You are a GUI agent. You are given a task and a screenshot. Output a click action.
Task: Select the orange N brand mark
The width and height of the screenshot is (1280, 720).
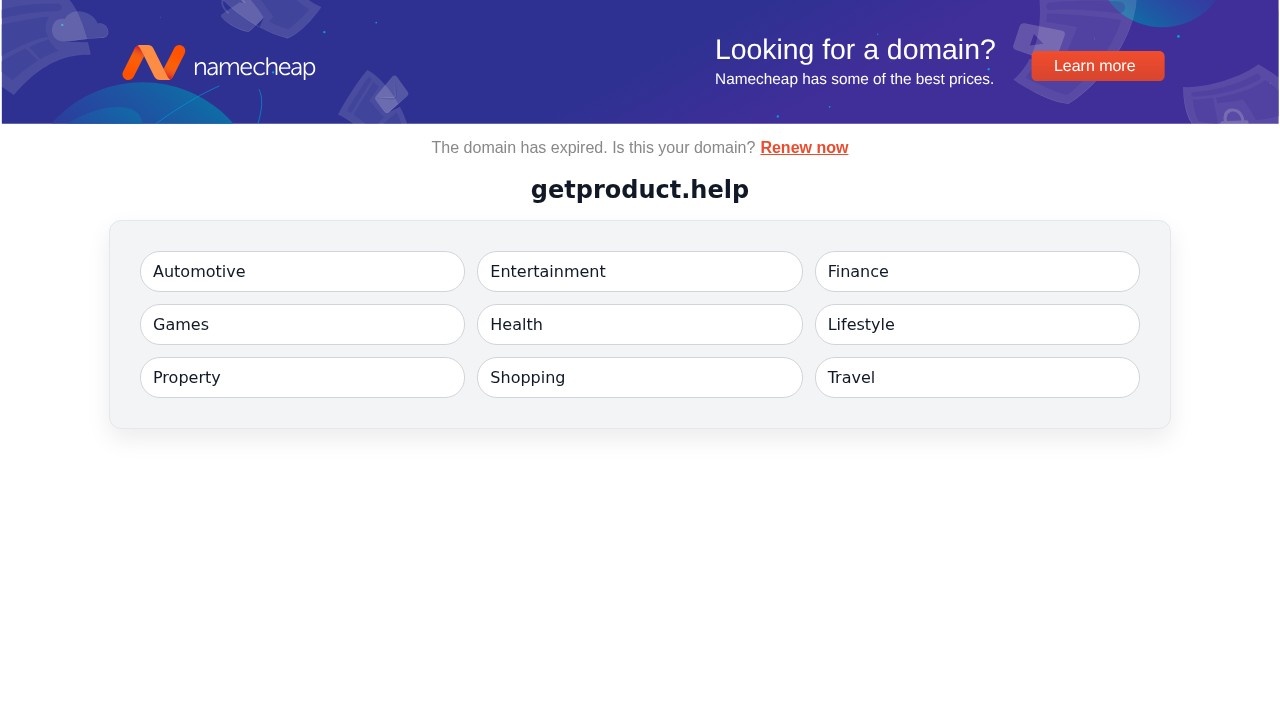point(153,63)
